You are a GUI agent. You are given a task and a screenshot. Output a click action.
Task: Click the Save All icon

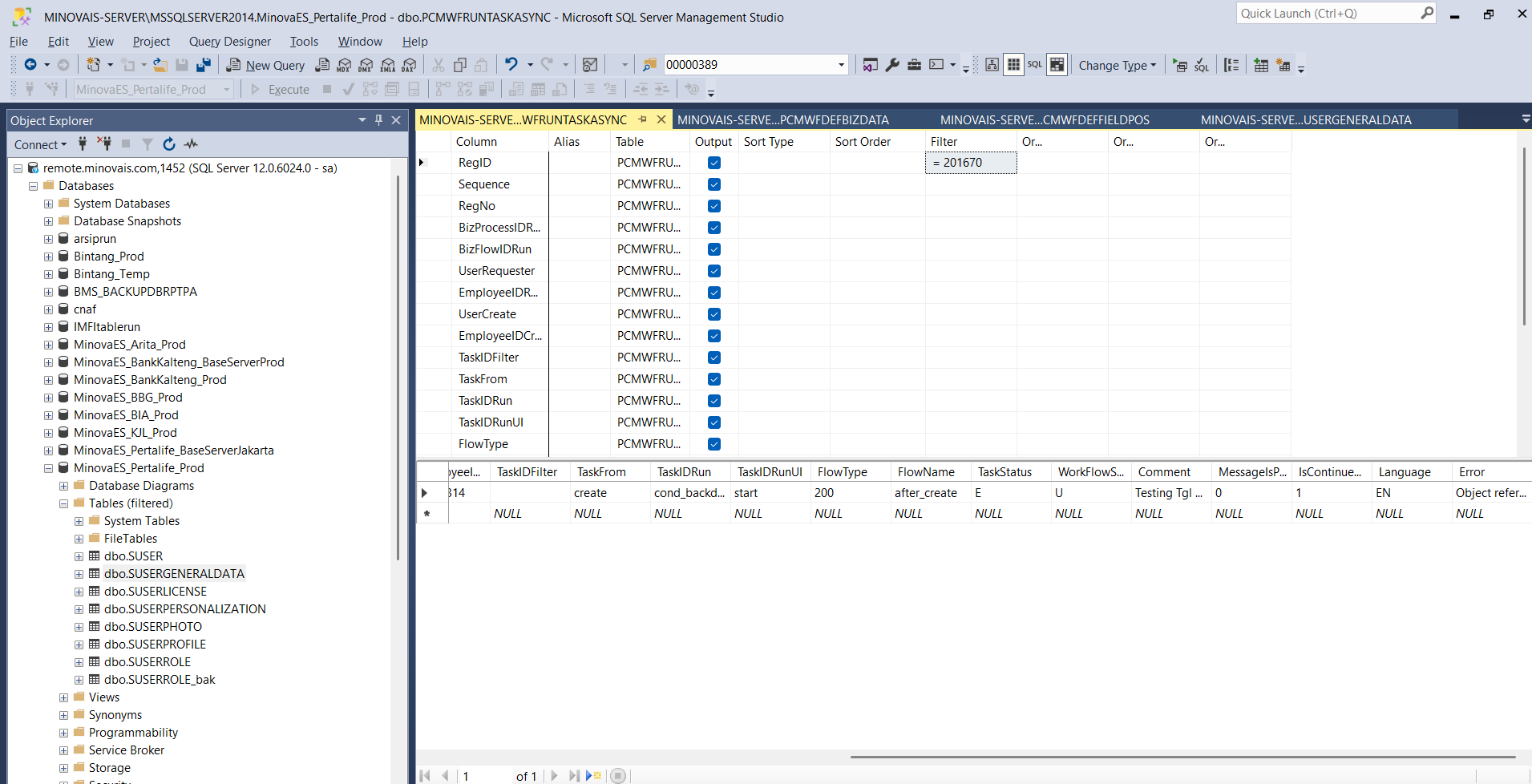204,65
